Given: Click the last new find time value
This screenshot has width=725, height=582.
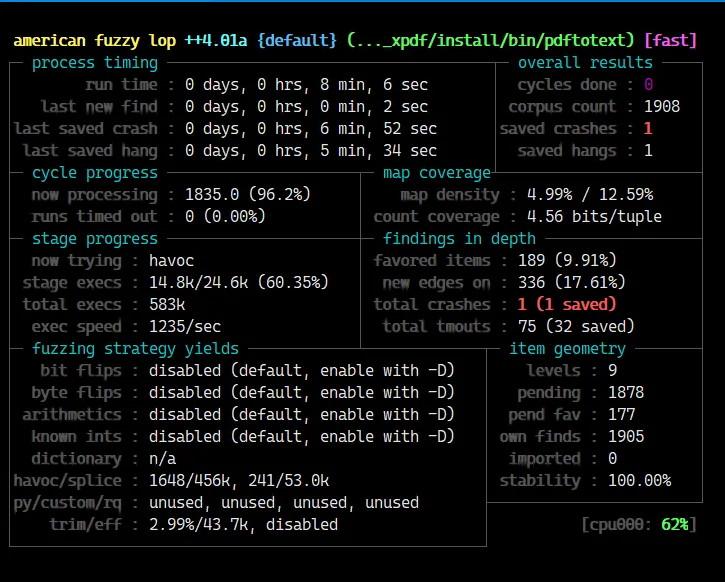Looking at the screenshot, I should point(307,107).
